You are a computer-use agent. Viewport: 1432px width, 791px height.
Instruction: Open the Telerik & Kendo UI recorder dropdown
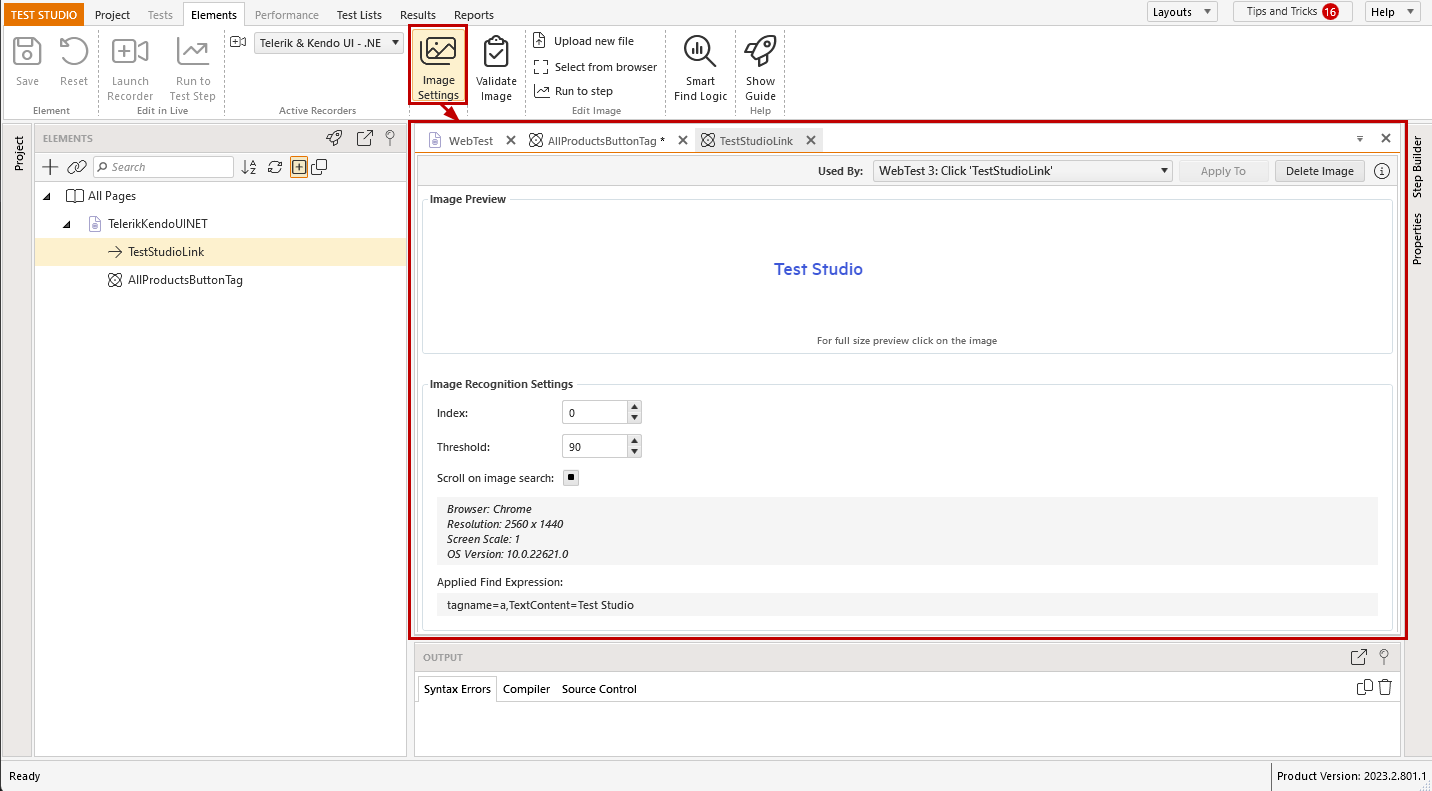pyautogui.click(x=328, y=43)
